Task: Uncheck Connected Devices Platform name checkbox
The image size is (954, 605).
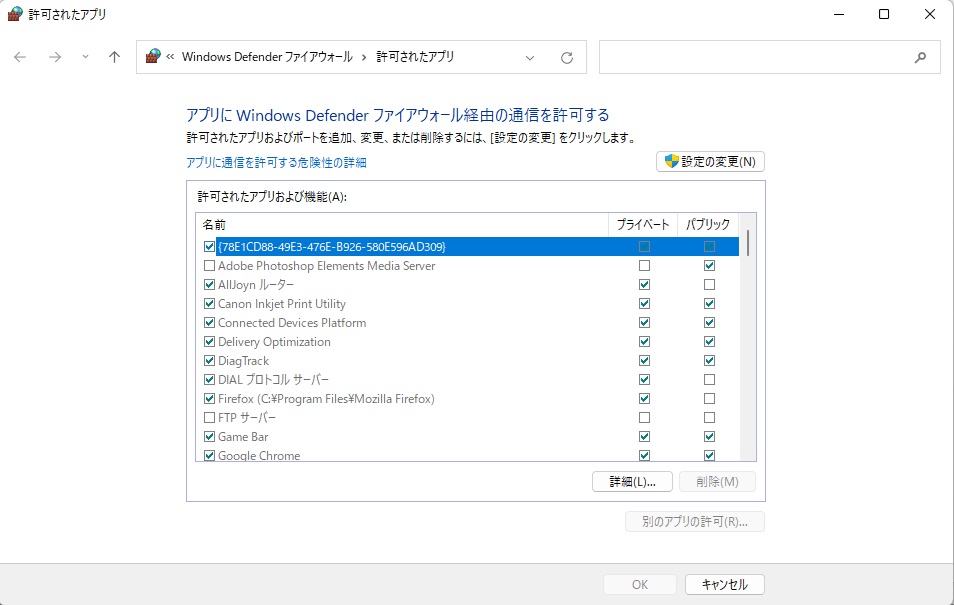Action: pyautogui.click(x=209, y=323)
